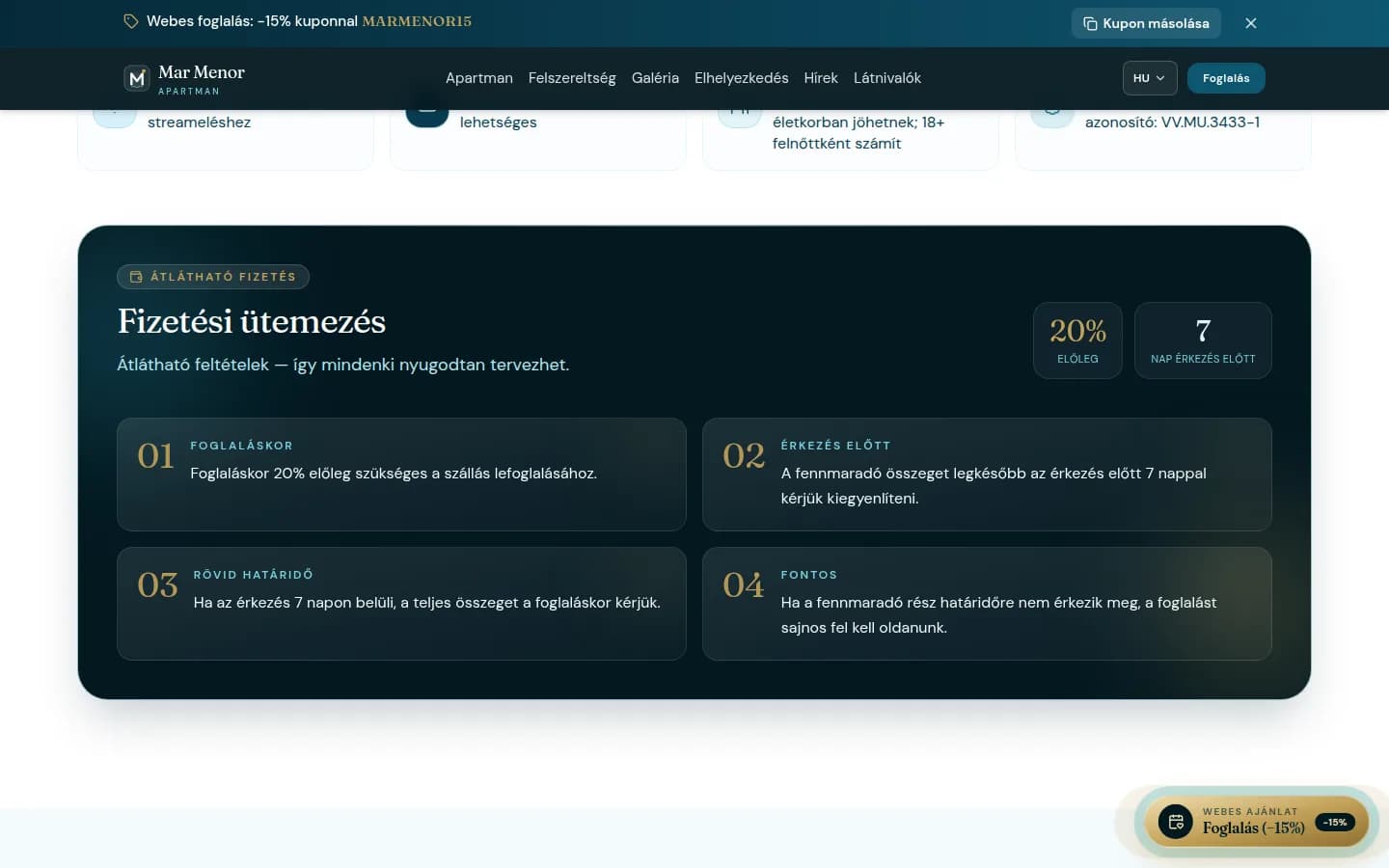Click step 03 Rövid határidő card
The image size is (1389, 868).
pos(401,604)
